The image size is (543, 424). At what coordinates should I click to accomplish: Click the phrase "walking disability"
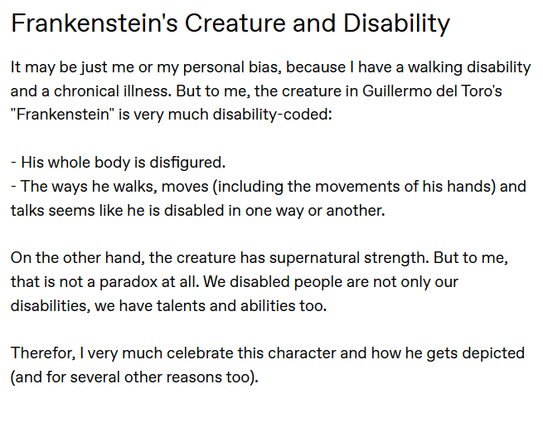(469, 67)
